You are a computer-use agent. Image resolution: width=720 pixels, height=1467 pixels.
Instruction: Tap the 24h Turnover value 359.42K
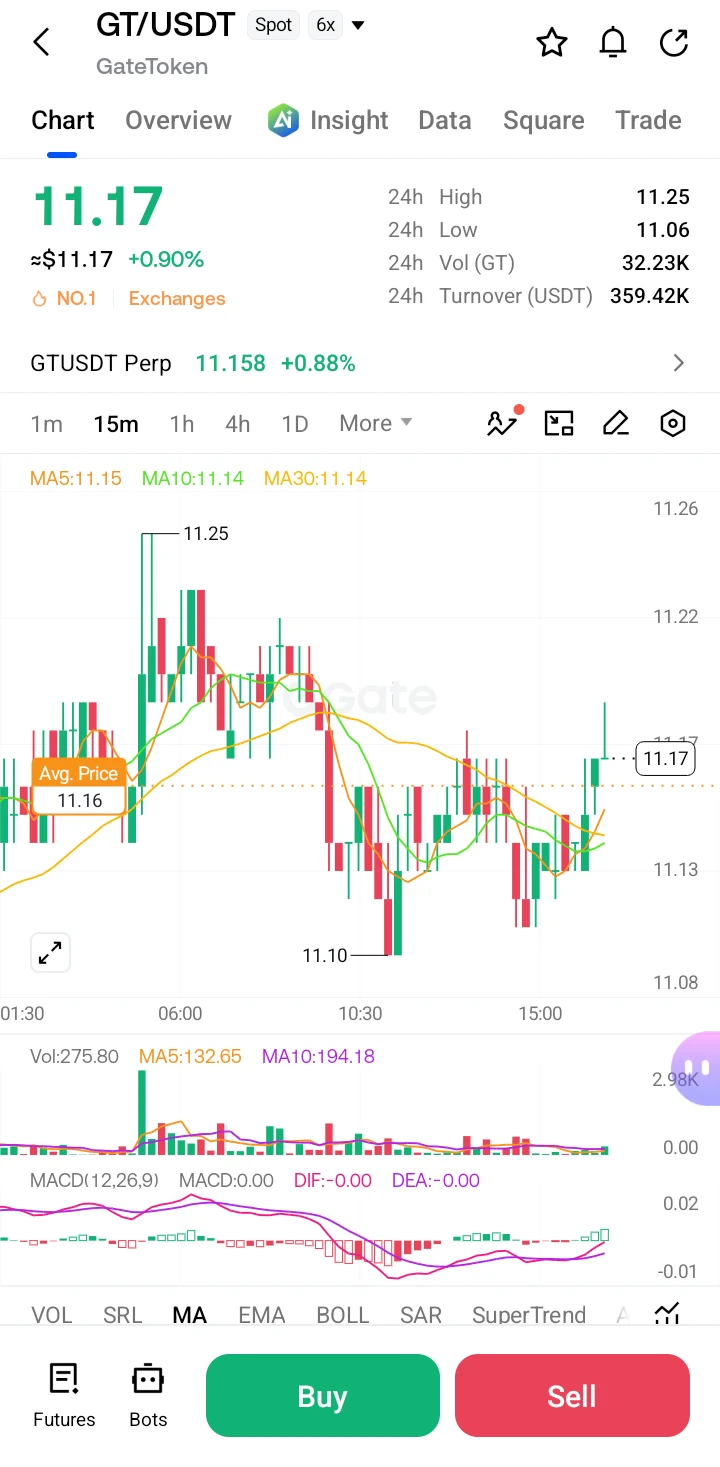point(650,296)
